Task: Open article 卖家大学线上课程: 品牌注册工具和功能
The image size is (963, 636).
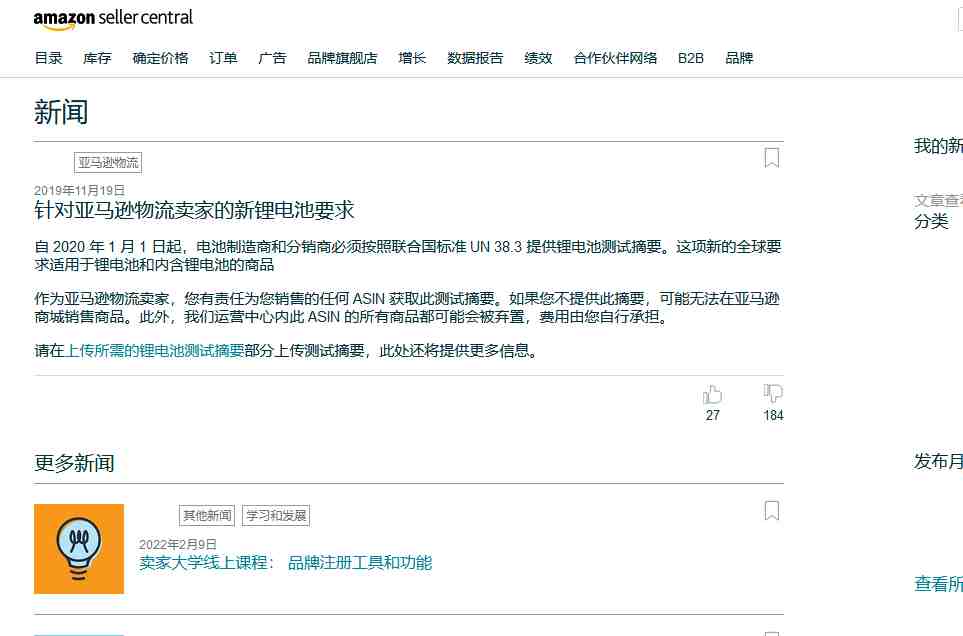Action: click(x=286, y=563)
